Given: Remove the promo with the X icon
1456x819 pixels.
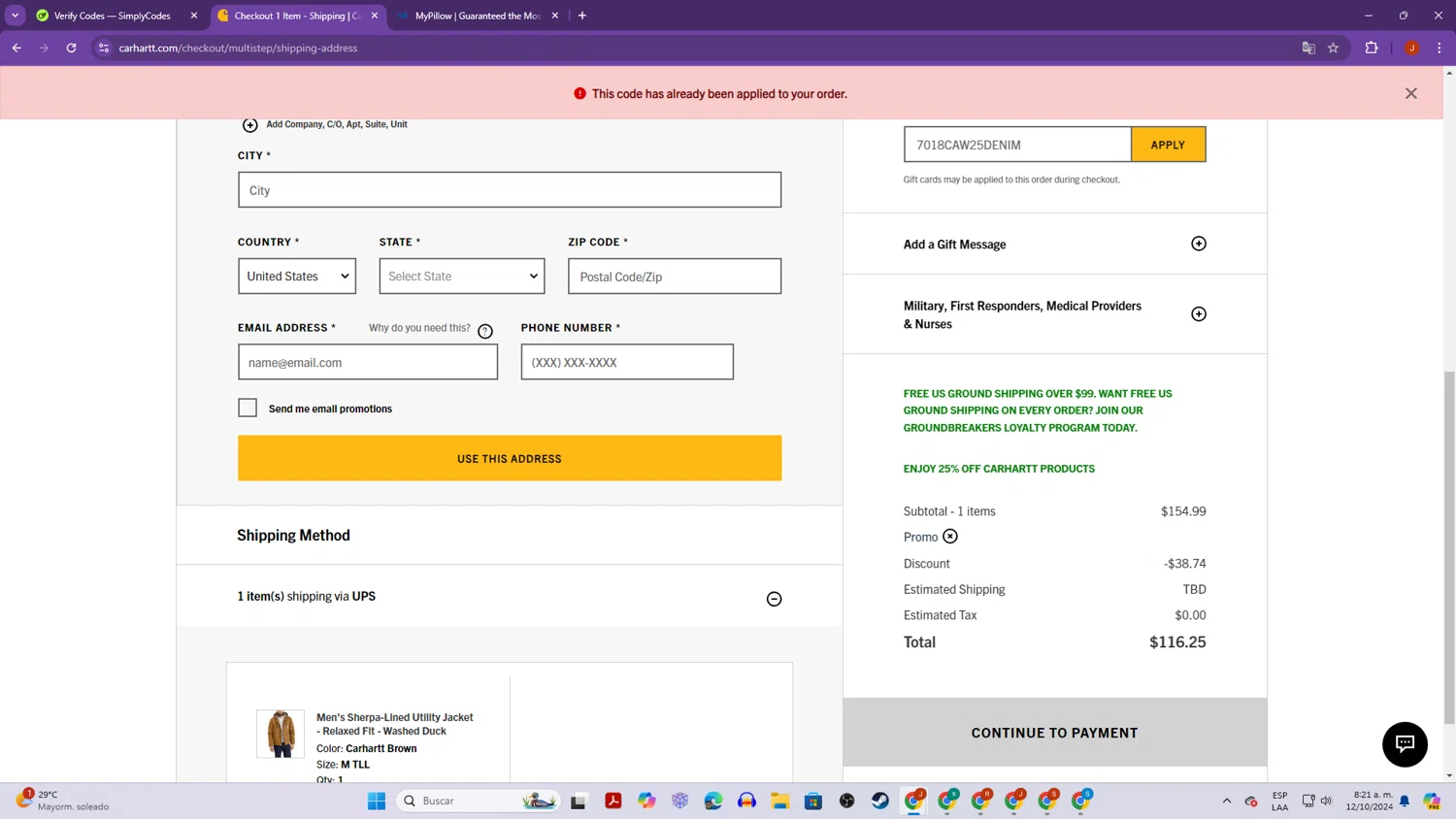Looking at the screenshot, I should pyautogui.click(x=950, y=537).
